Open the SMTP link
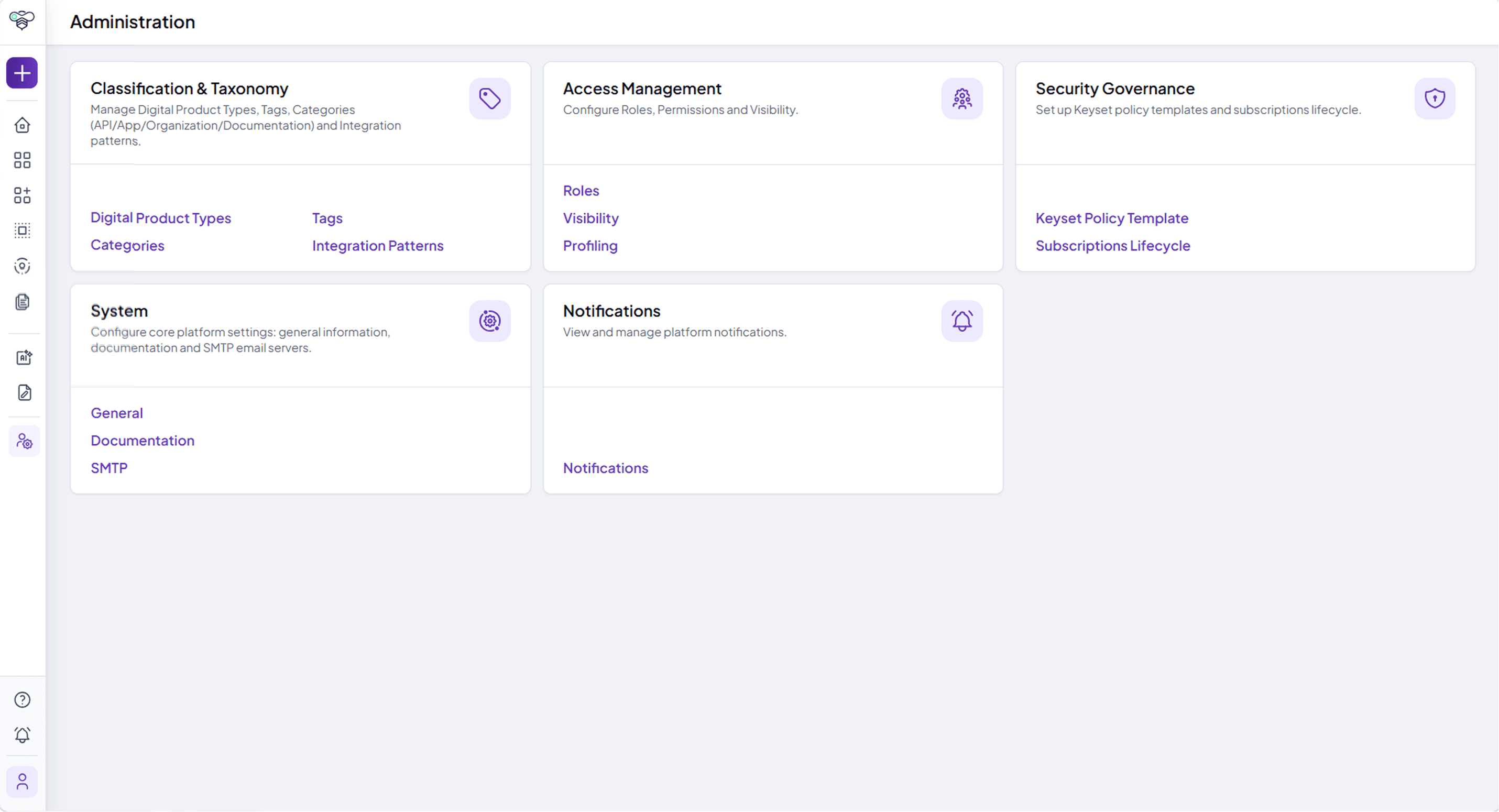Image resolution: width=1499 pixels, height=812 pixels. coord(109,468)
